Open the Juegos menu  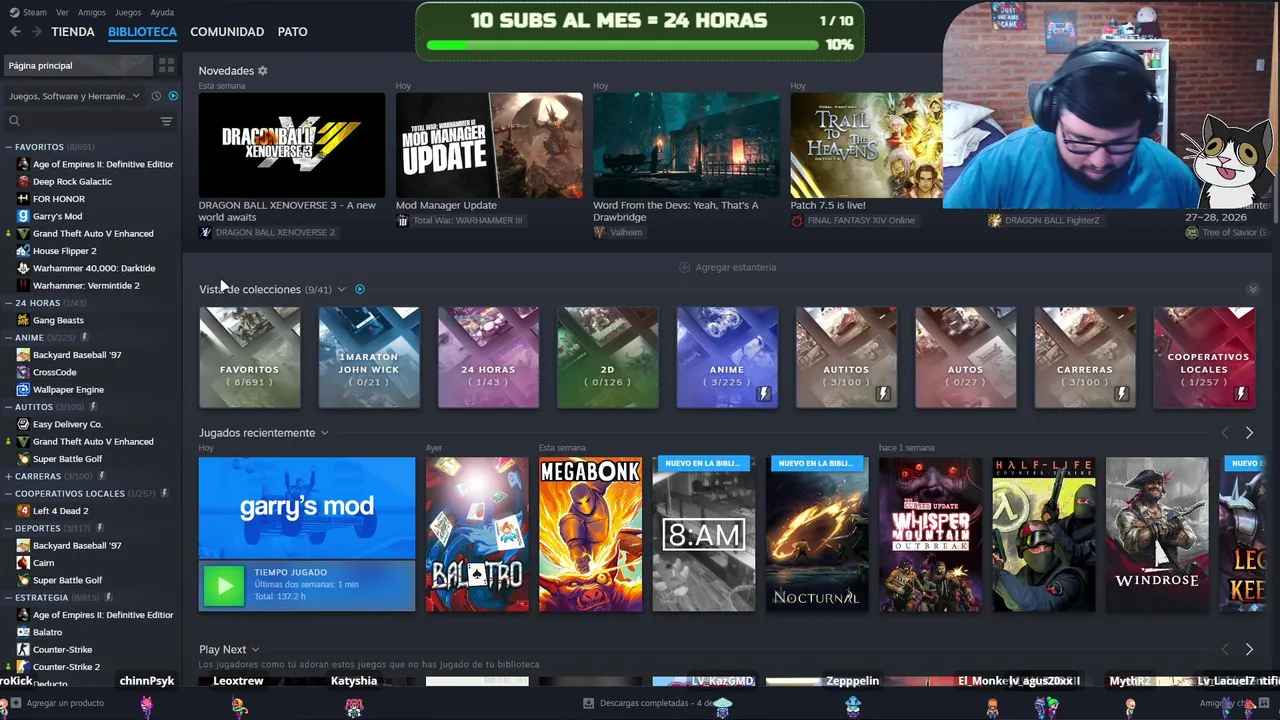click(128, 12)
